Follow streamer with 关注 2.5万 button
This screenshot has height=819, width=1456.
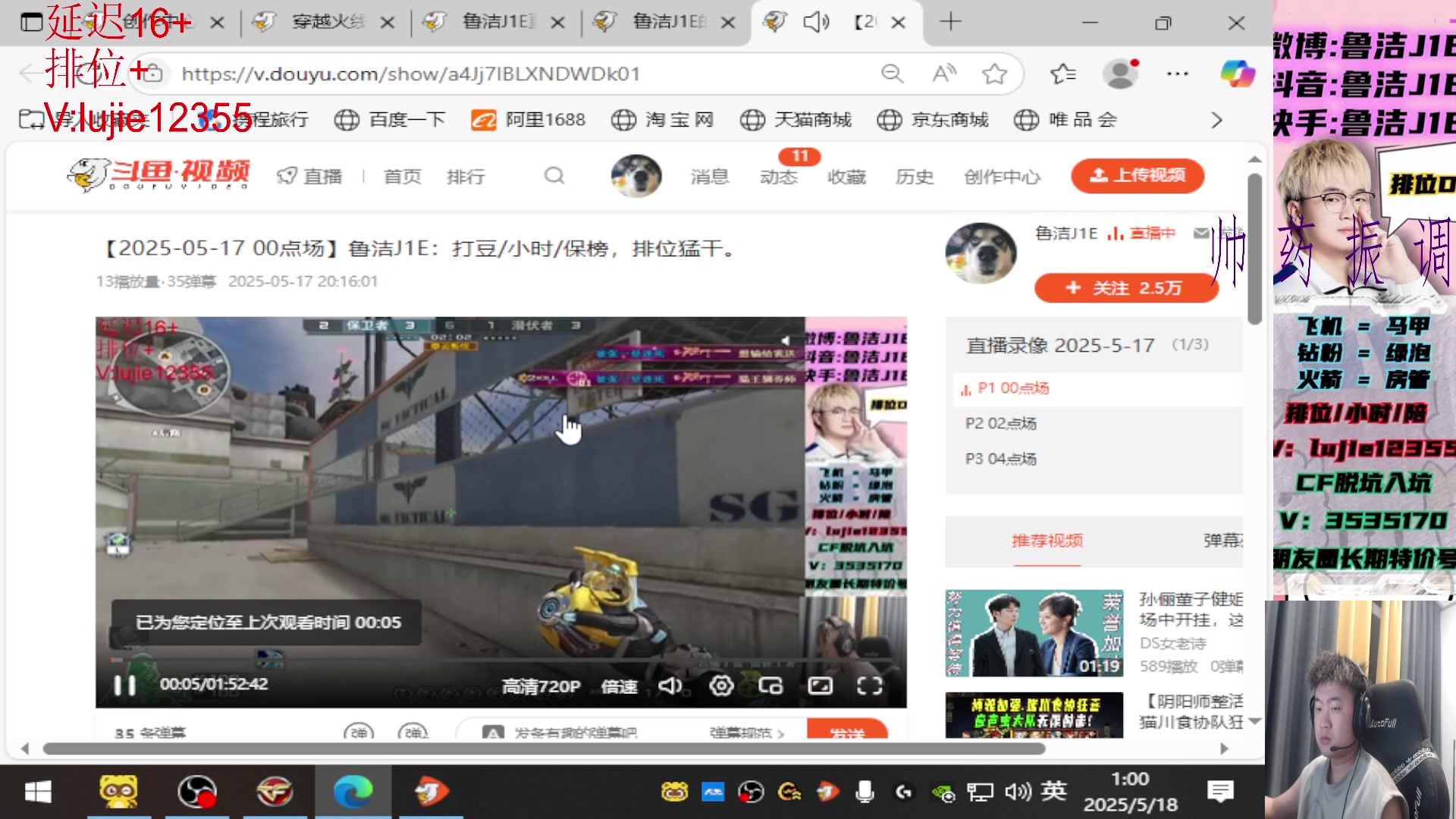click(1125, 288)
